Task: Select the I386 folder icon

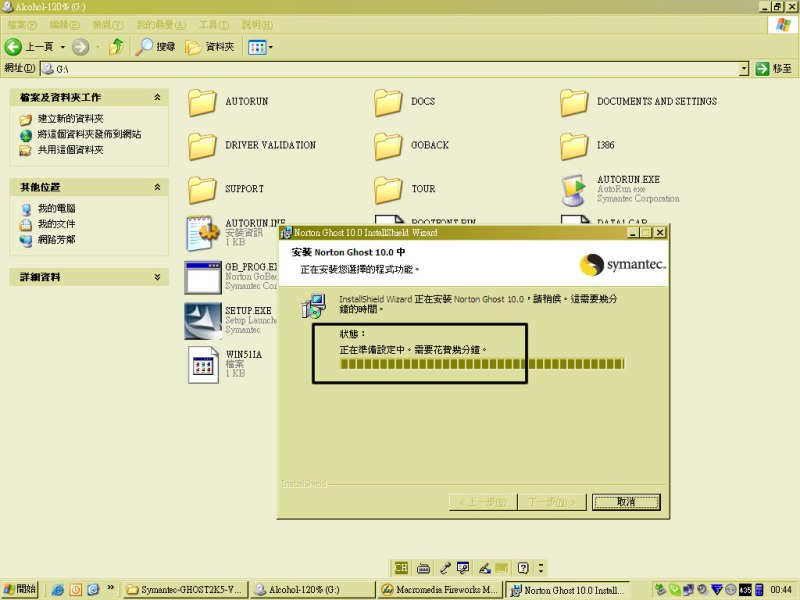Action: 574,145
